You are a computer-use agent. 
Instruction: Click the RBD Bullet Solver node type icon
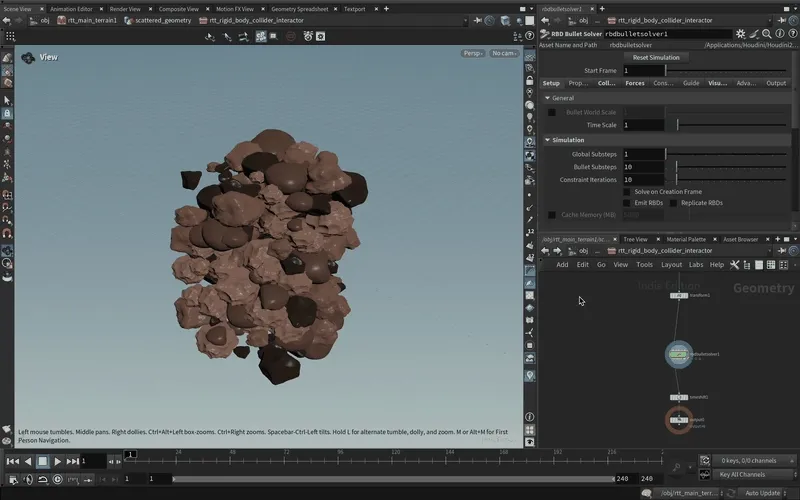point(544,34)
